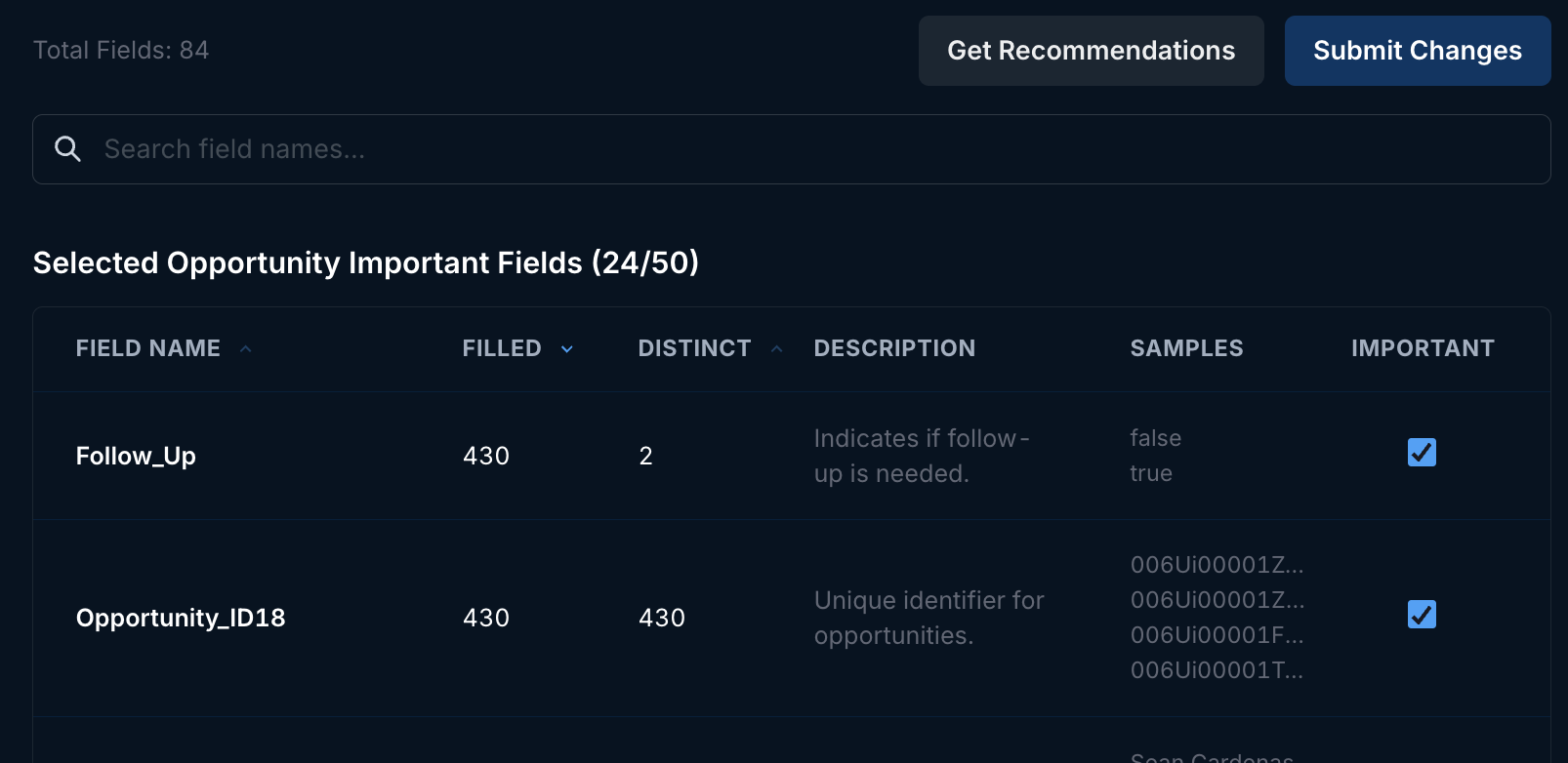Click the down chevron beside FILLED
The height and width of the screenshot is (763, 1568).
[567, 349]
